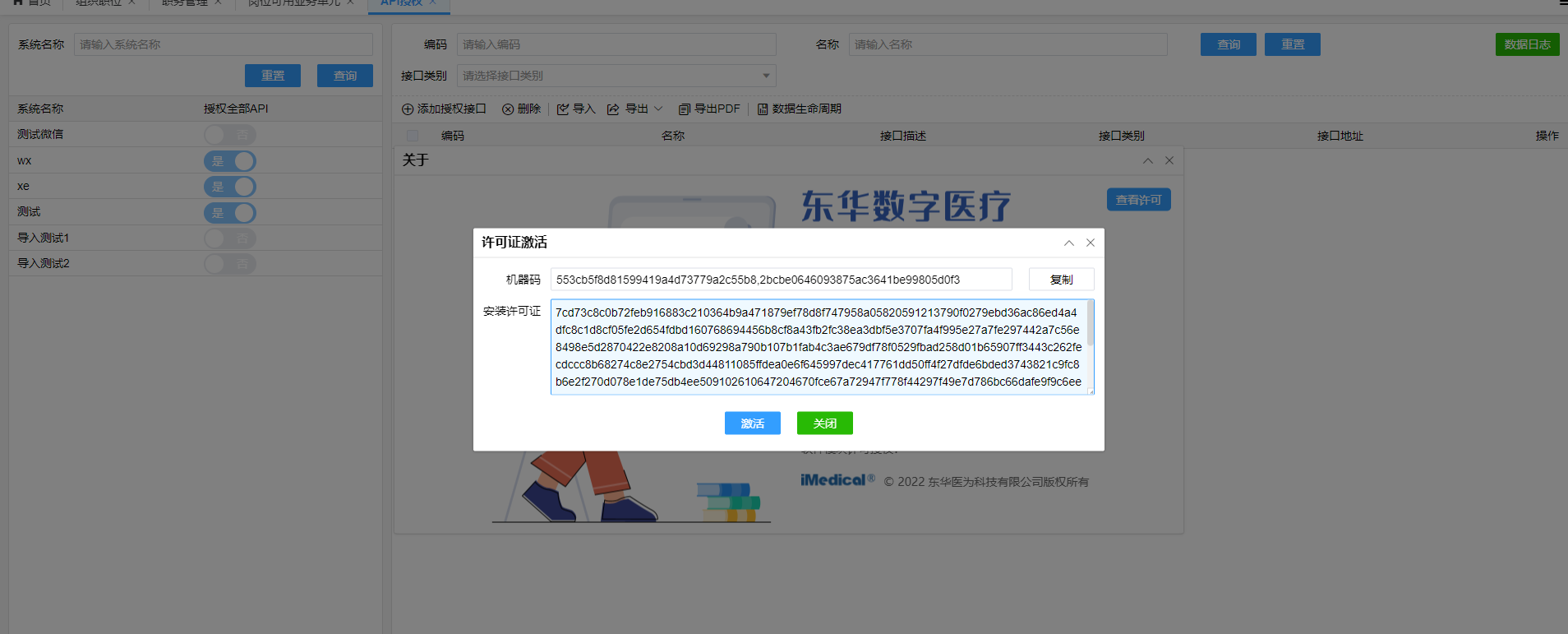Click the 添加授权接口 toolbar icon

408,109
